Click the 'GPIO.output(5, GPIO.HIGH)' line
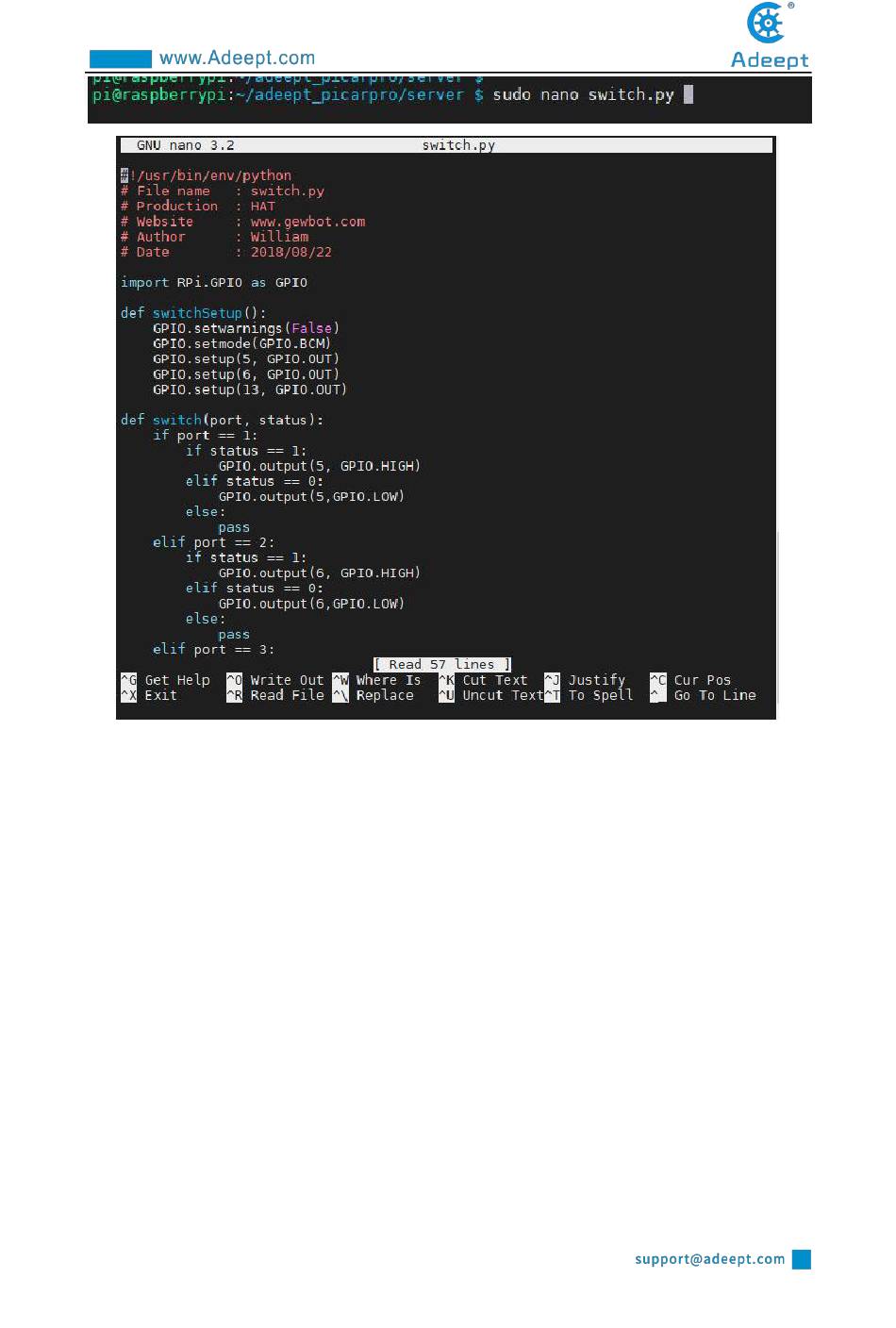This screenshot has width=896, height=1328. click(x=320, y=466)
